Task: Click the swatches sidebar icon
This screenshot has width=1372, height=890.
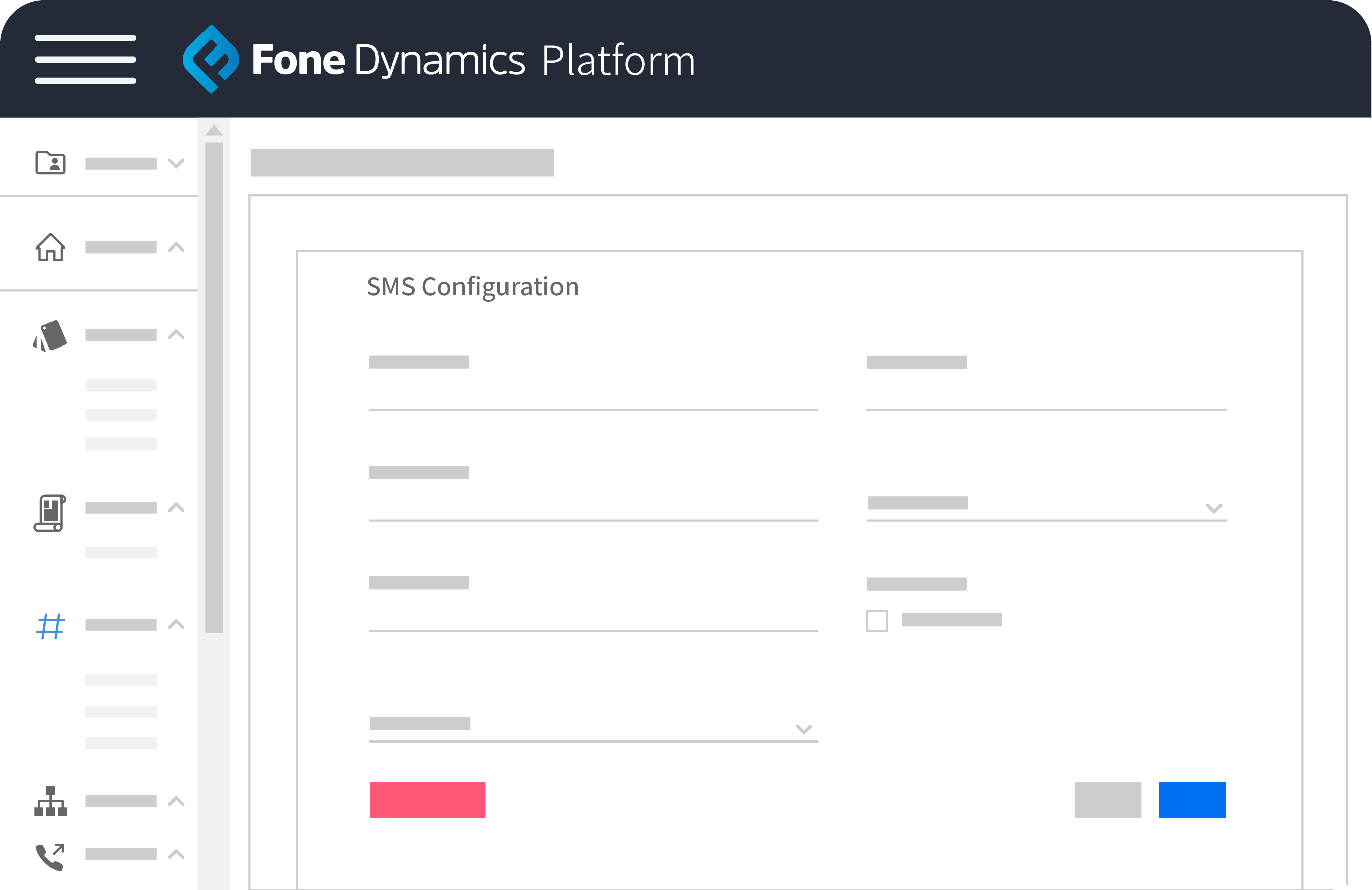Action: tap(50, 336)
